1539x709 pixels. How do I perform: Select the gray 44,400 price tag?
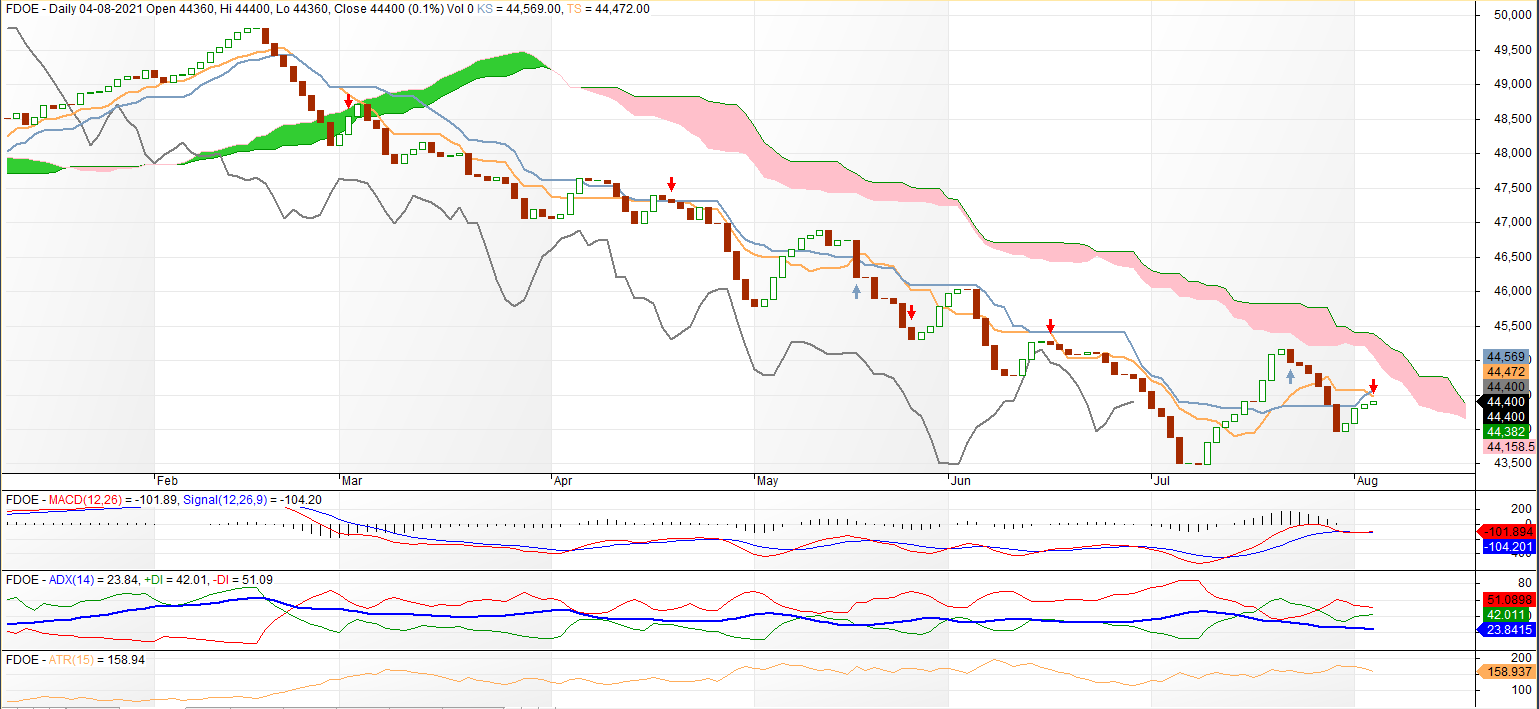pos(1506,386)
